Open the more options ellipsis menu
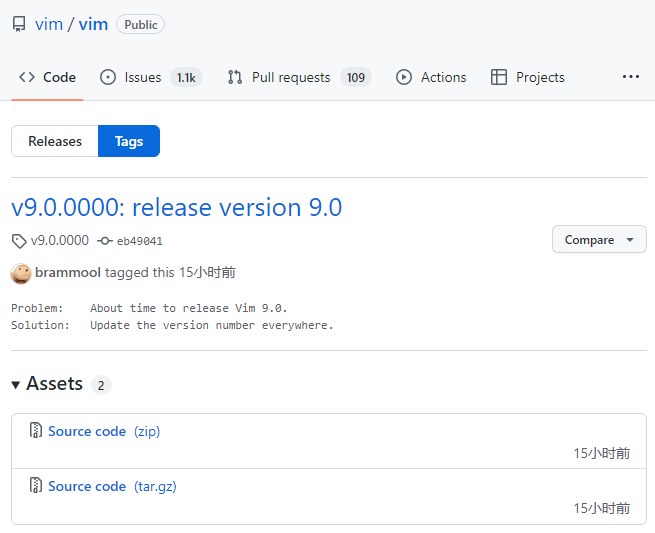 pyautogui.click(x=630, y=77)
